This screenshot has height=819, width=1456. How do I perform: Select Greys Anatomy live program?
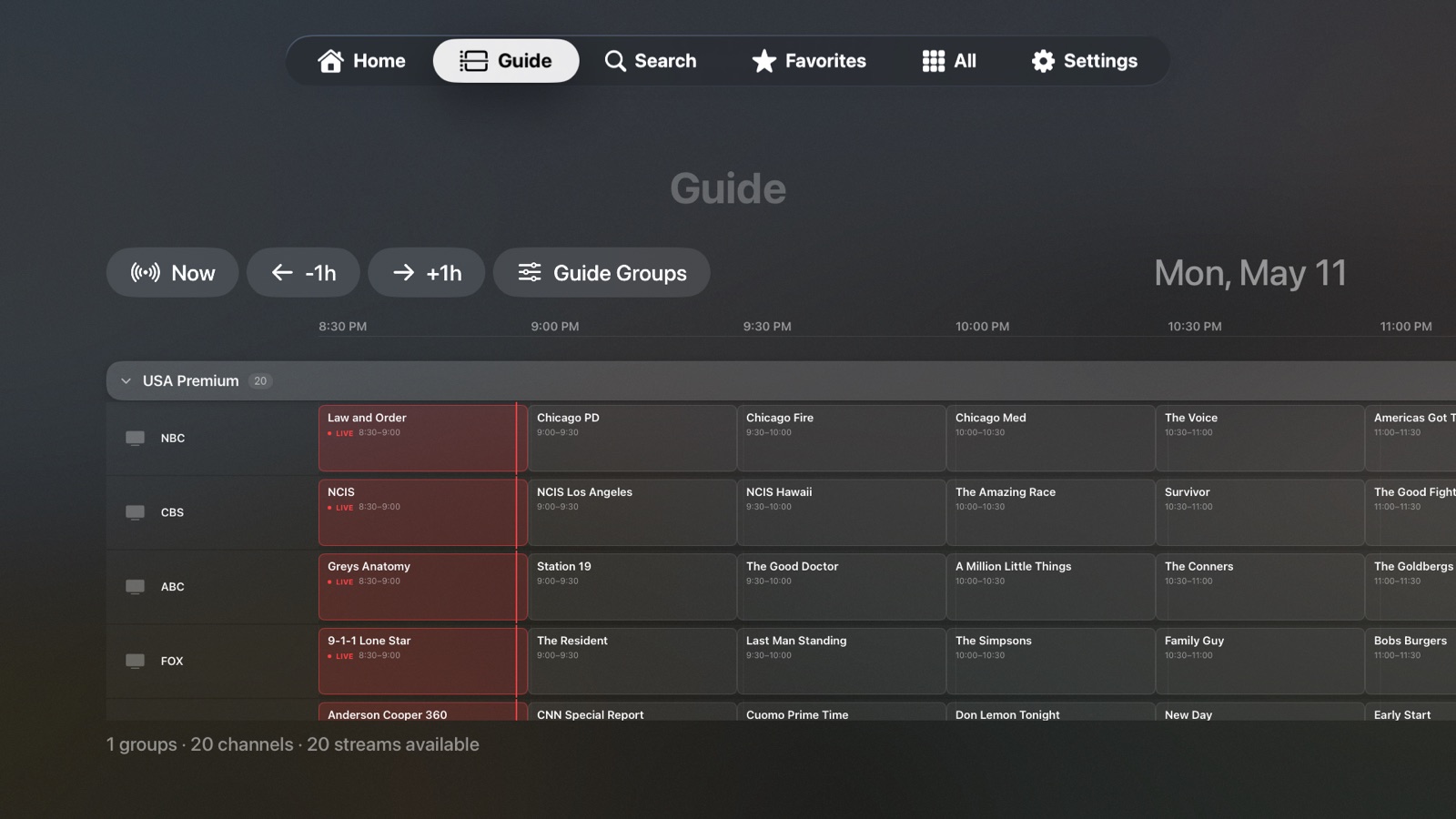(422, 587)
